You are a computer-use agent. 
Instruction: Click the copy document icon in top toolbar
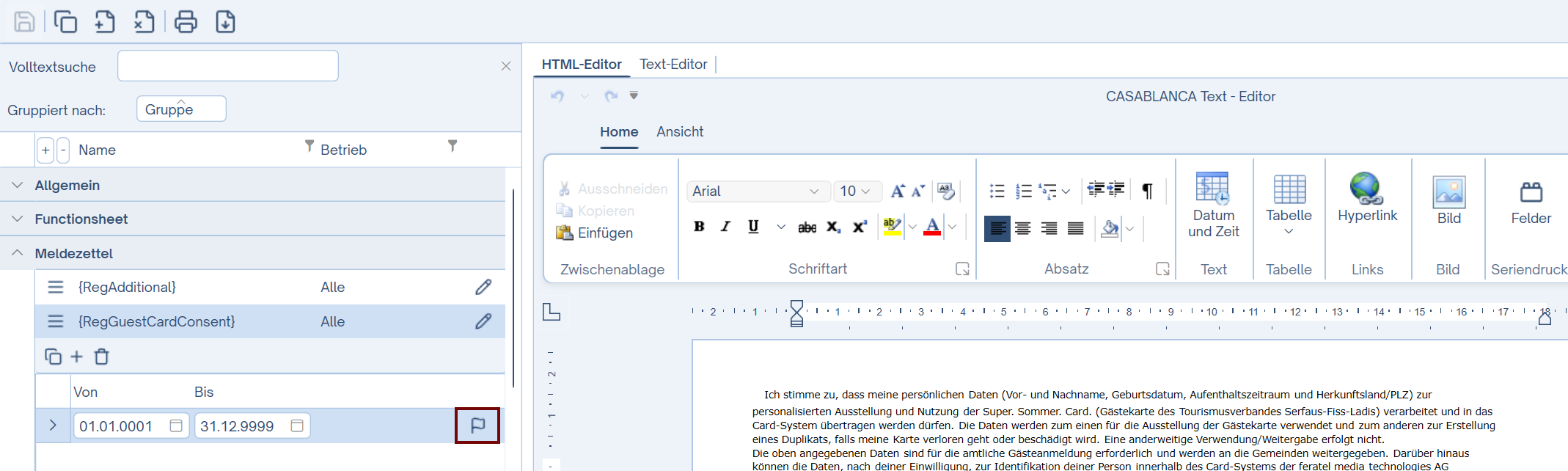65,22
